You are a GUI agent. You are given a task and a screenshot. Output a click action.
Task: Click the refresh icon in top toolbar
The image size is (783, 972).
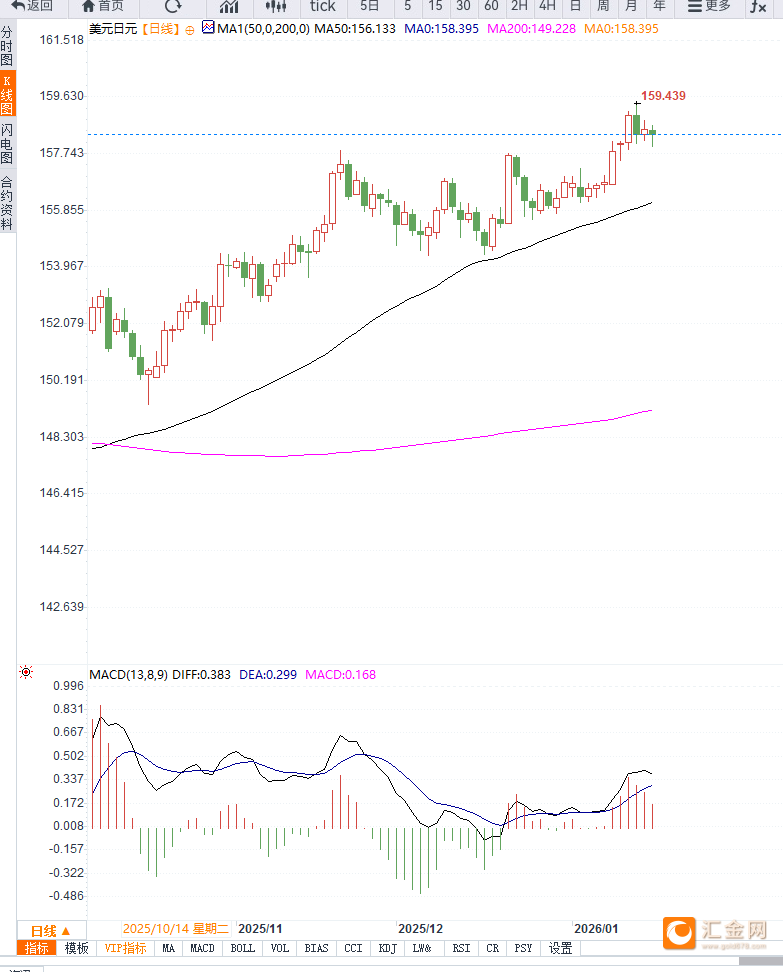[x=173, y=6]
